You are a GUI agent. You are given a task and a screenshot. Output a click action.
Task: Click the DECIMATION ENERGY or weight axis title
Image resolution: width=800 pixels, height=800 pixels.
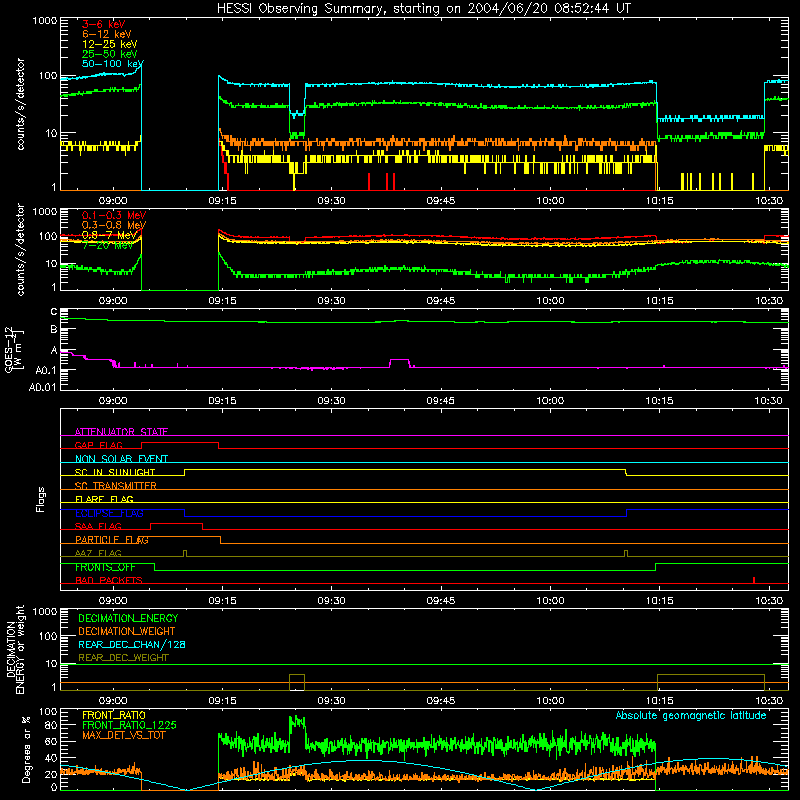[15, 649]
